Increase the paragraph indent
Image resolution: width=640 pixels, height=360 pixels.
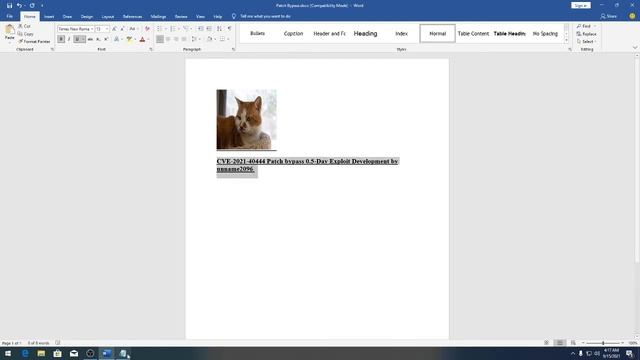pyautogui.click(x=209, y=29)
